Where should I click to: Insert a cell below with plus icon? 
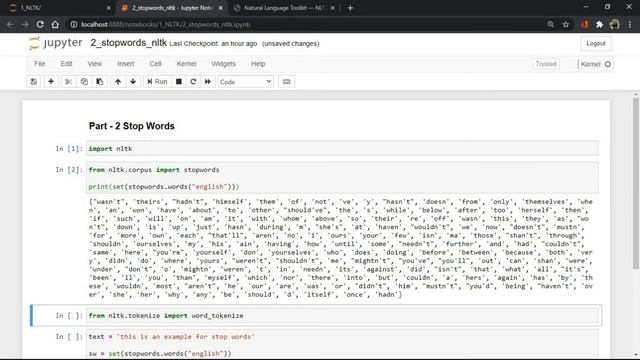(x=51, y=82)
